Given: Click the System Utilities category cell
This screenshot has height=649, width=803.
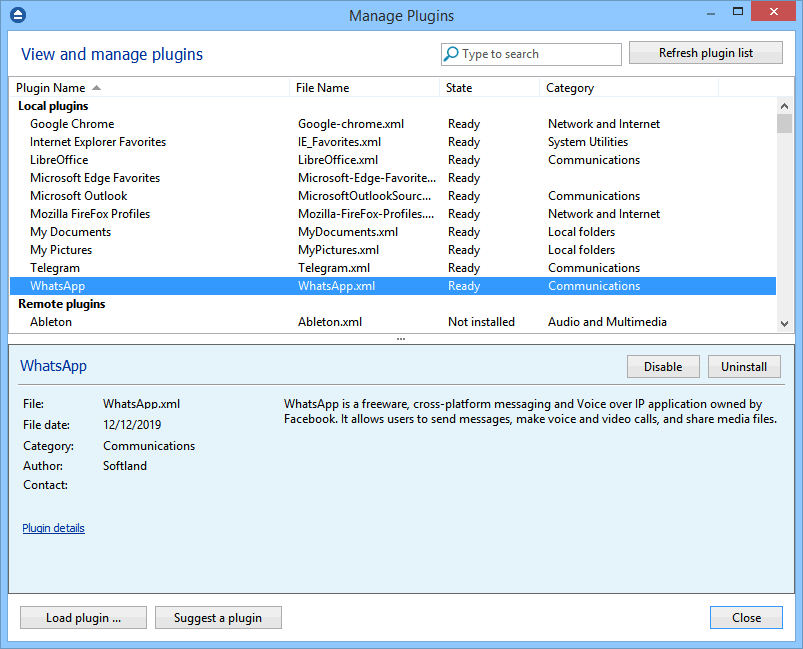Looking at the screenshot, I should pyautogui.click(x=588, y=142).
